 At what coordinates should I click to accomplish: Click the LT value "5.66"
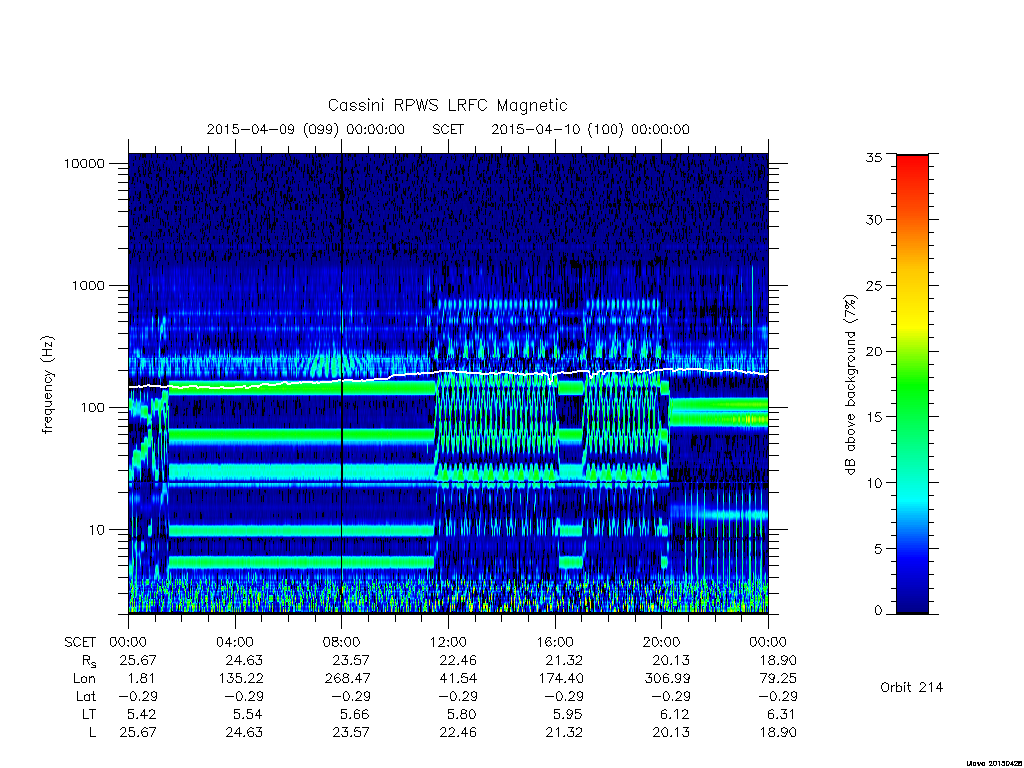355,714
